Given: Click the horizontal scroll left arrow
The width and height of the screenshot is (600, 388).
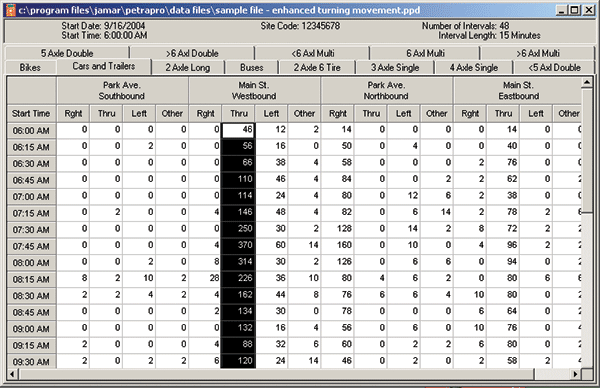Looking at the screenshot, I should [12, 374].
